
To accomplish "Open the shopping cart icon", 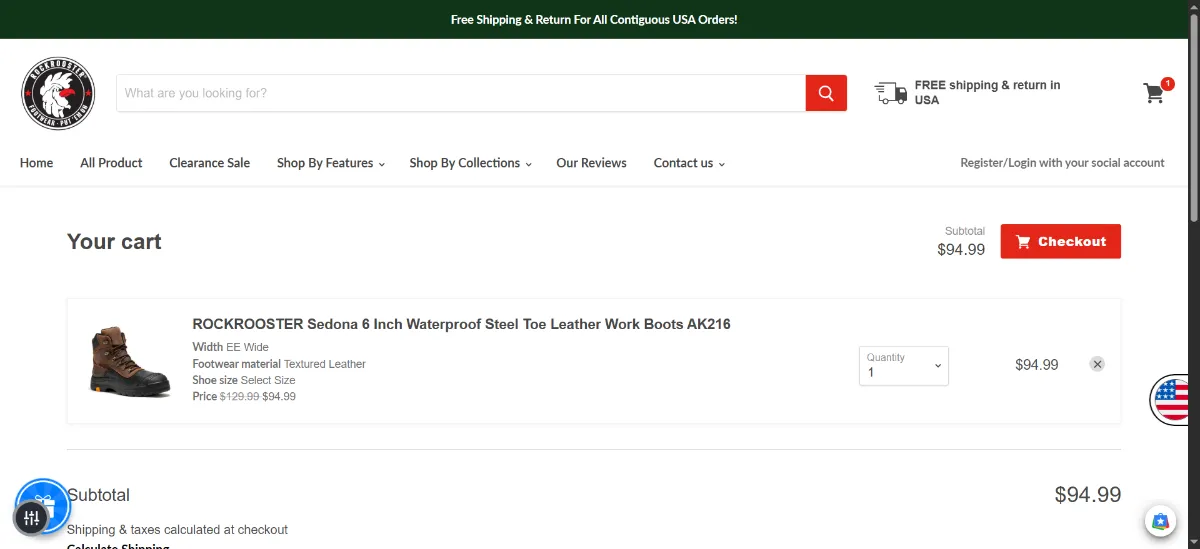I will click(1154, 93).
